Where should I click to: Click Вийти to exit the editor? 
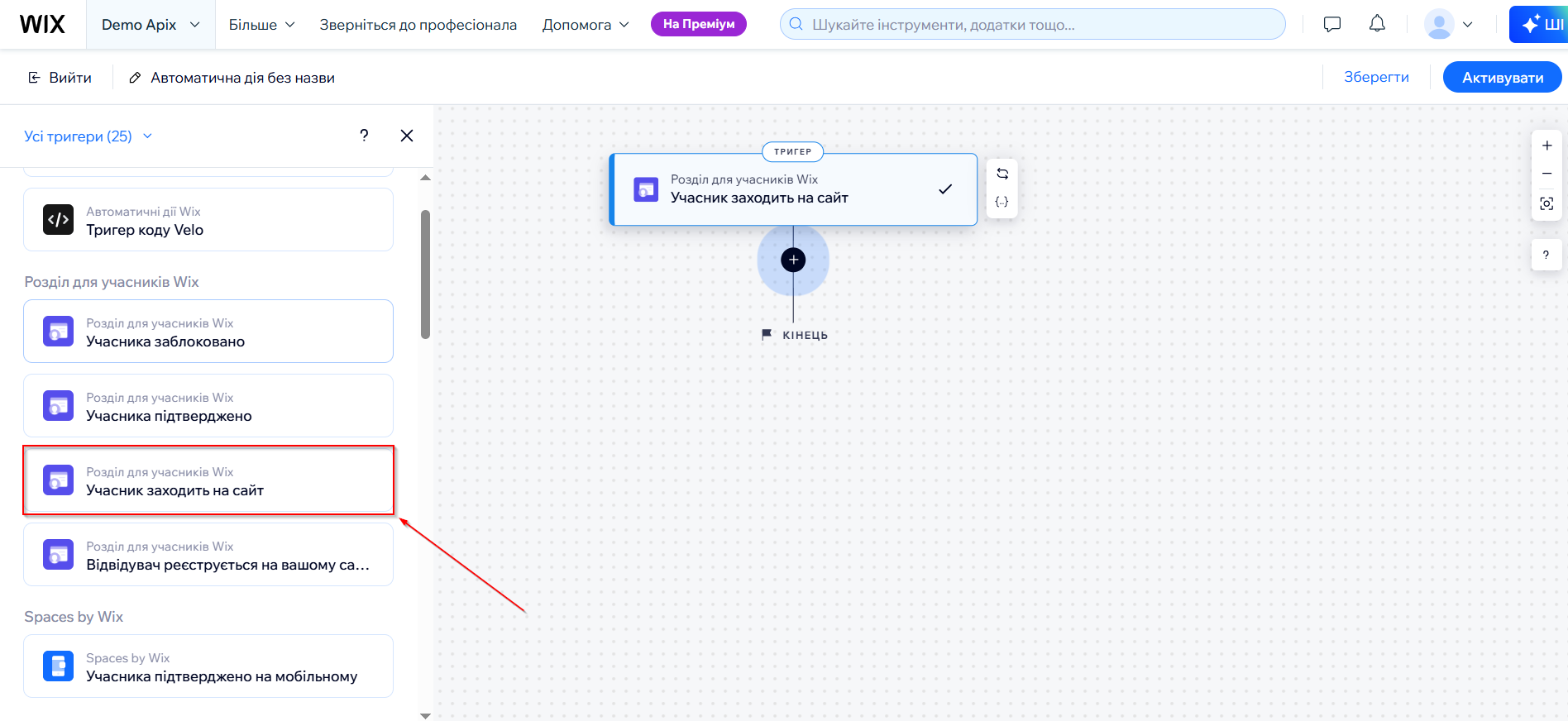point(60,78)
